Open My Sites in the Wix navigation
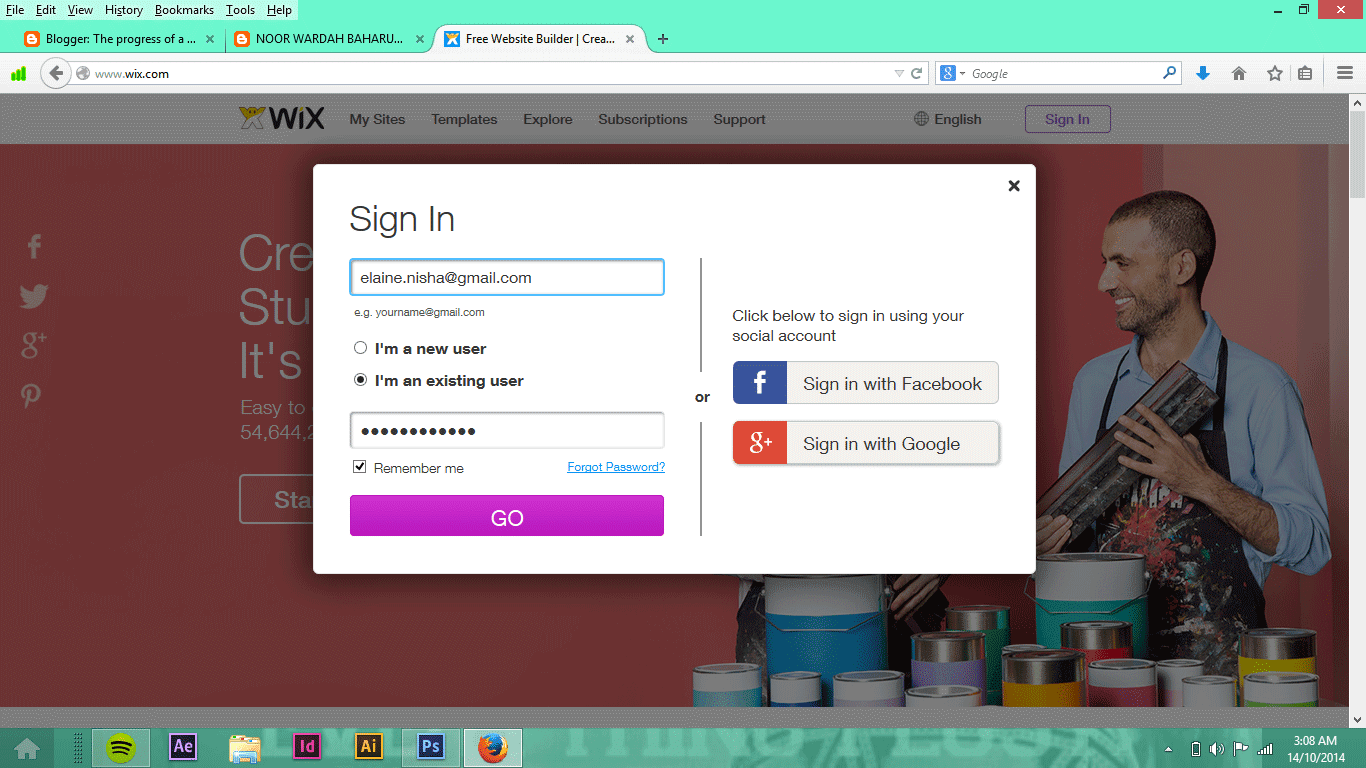The height and width of the screenshot is (768, 1366). [x=377, y=119]
